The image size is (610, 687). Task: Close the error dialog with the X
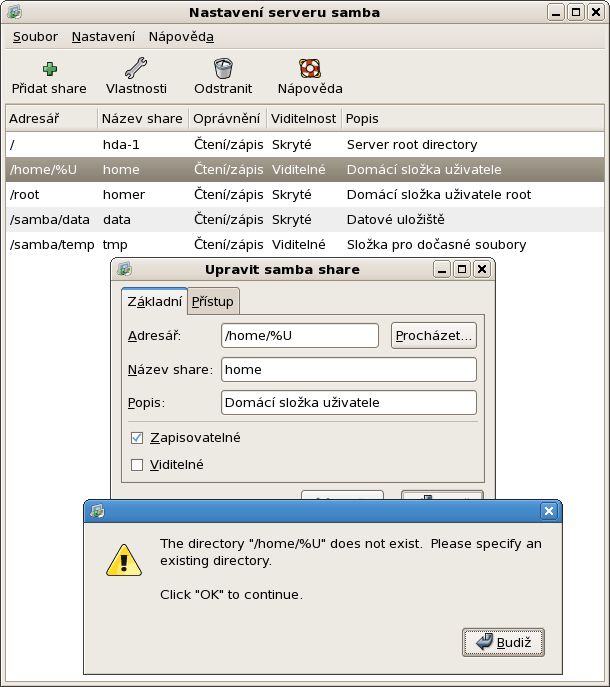click(x=549, y=511)
